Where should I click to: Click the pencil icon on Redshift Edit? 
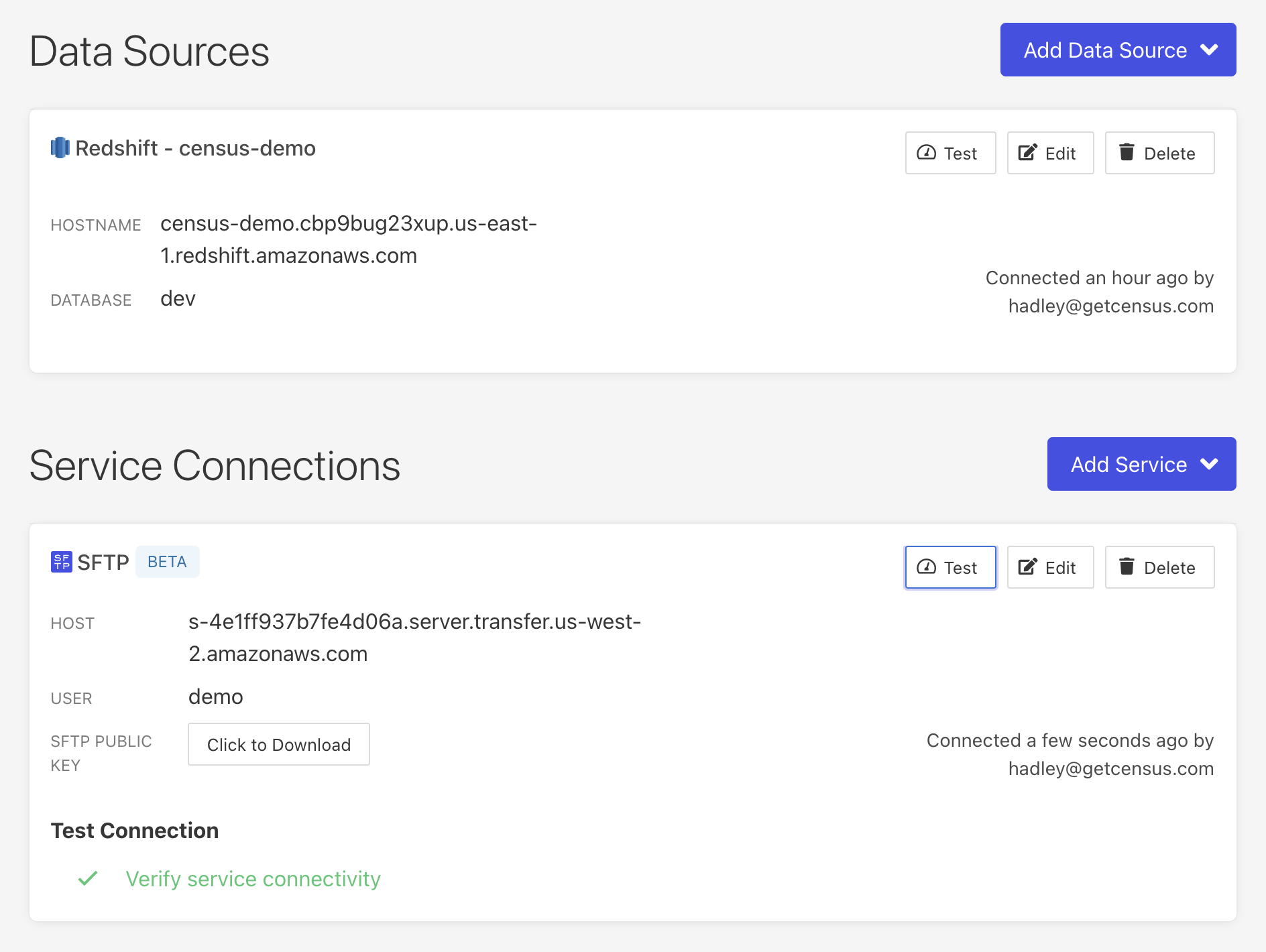point(1027,152)
